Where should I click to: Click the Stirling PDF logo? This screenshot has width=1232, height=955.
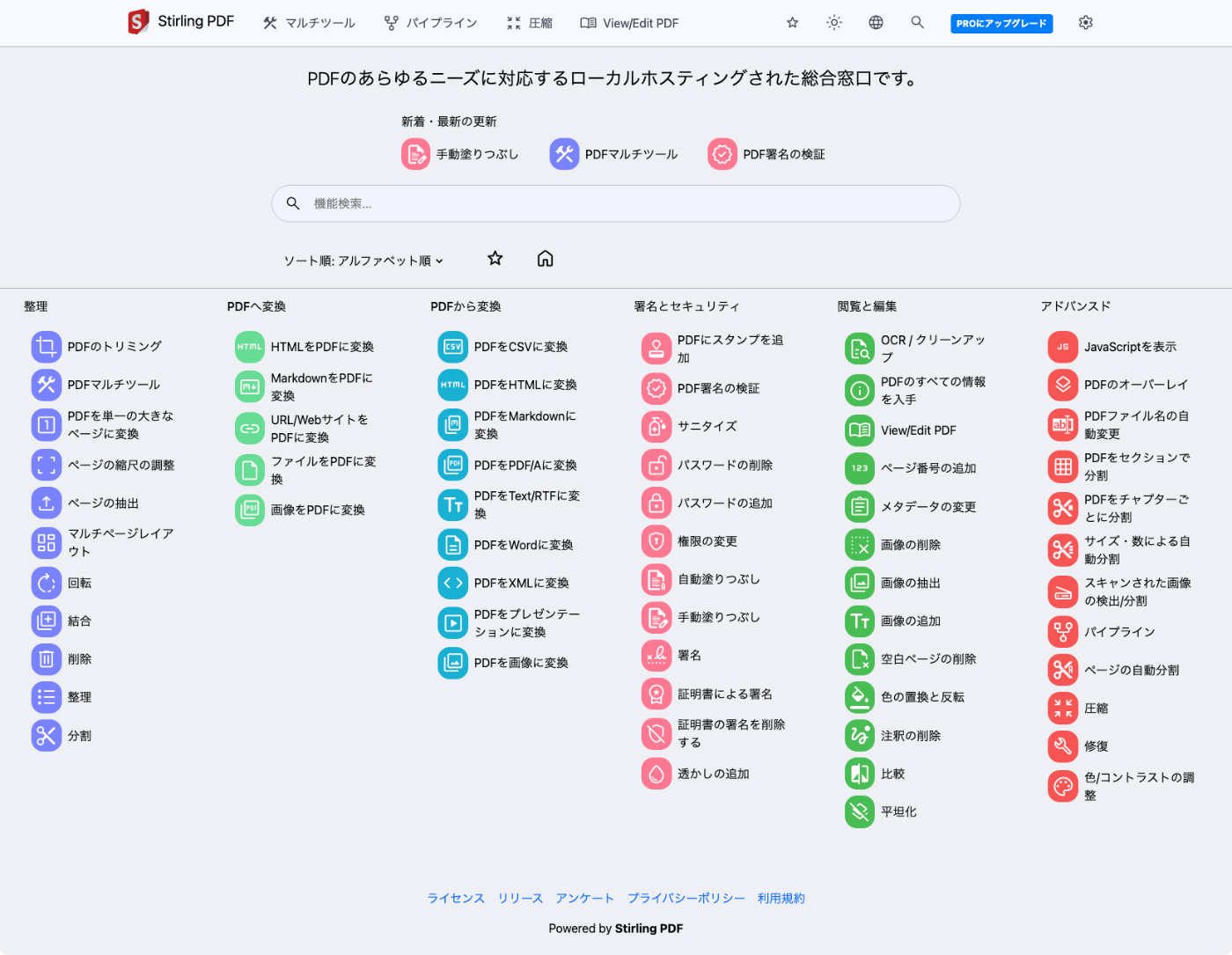click(x=181, y=22)
